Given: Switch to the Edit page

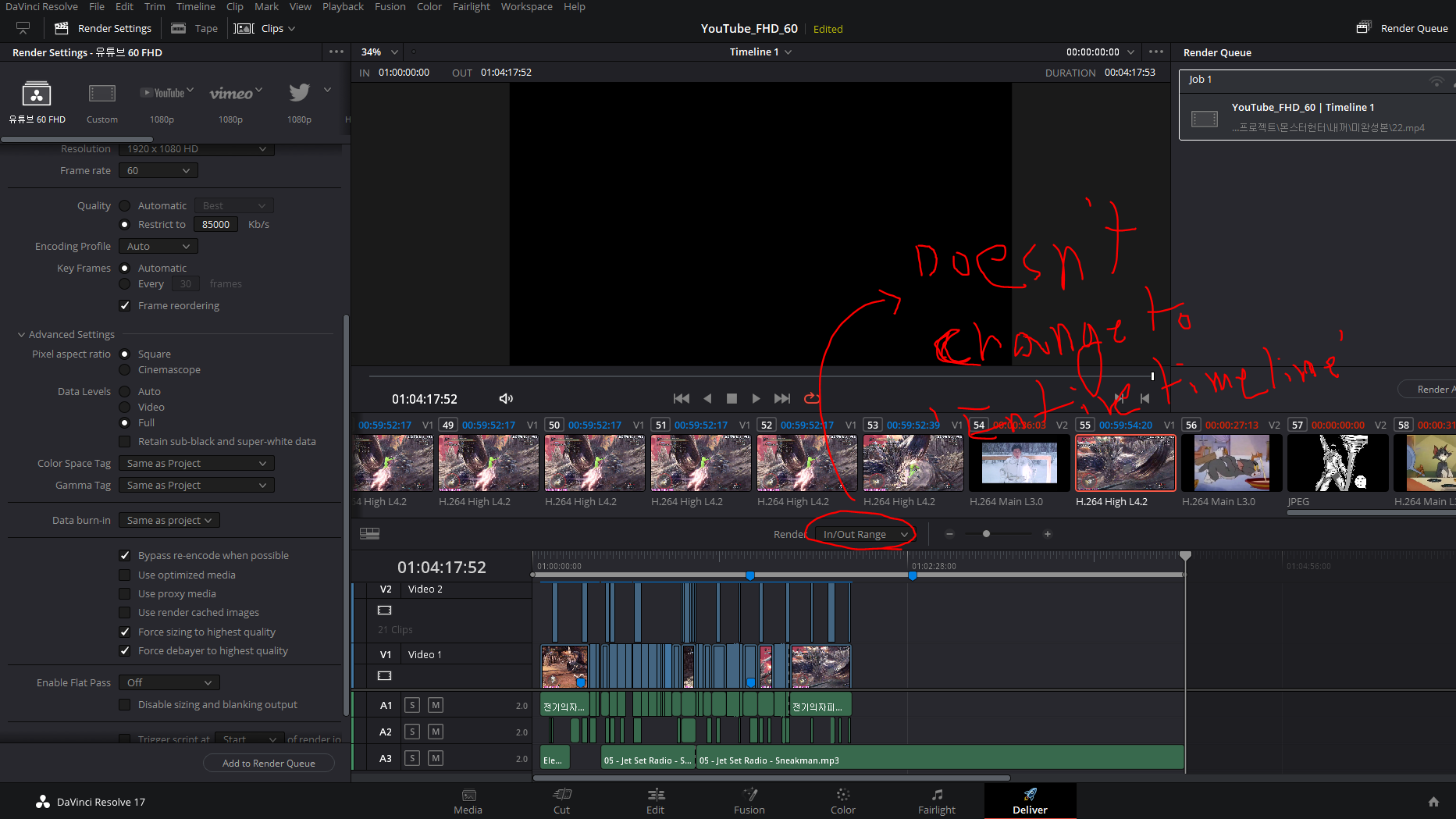Looking at the screenshot, I should click(655, 801).
